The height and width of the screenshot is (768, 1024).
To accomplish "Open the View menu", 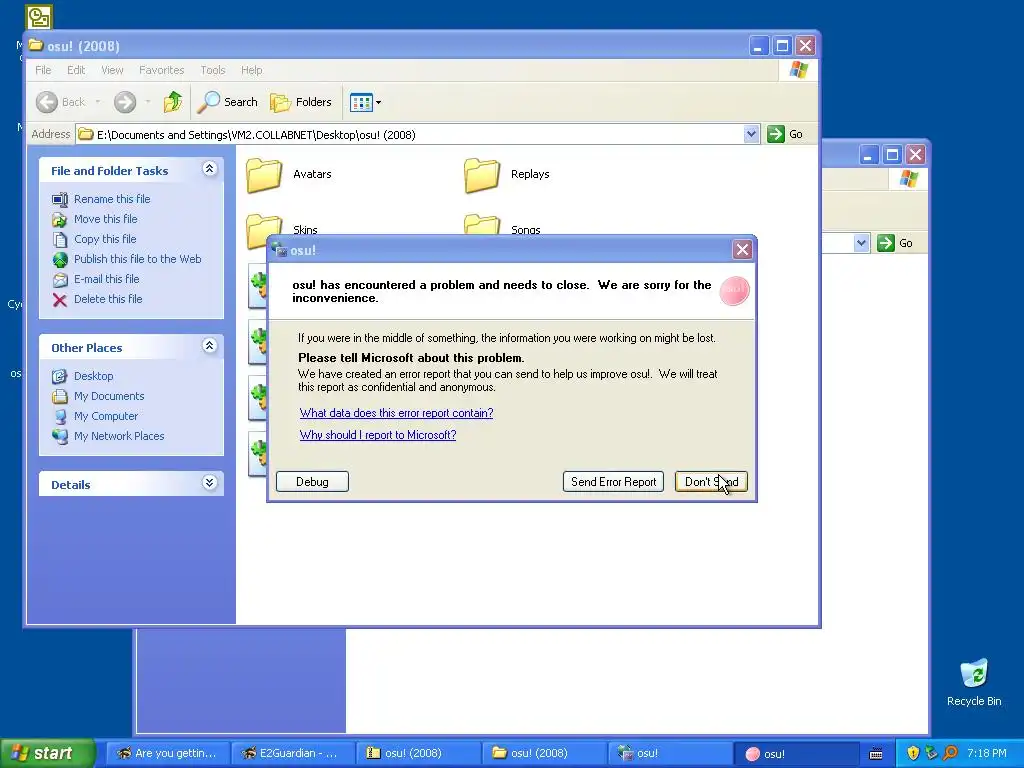I will coord(112,70).
